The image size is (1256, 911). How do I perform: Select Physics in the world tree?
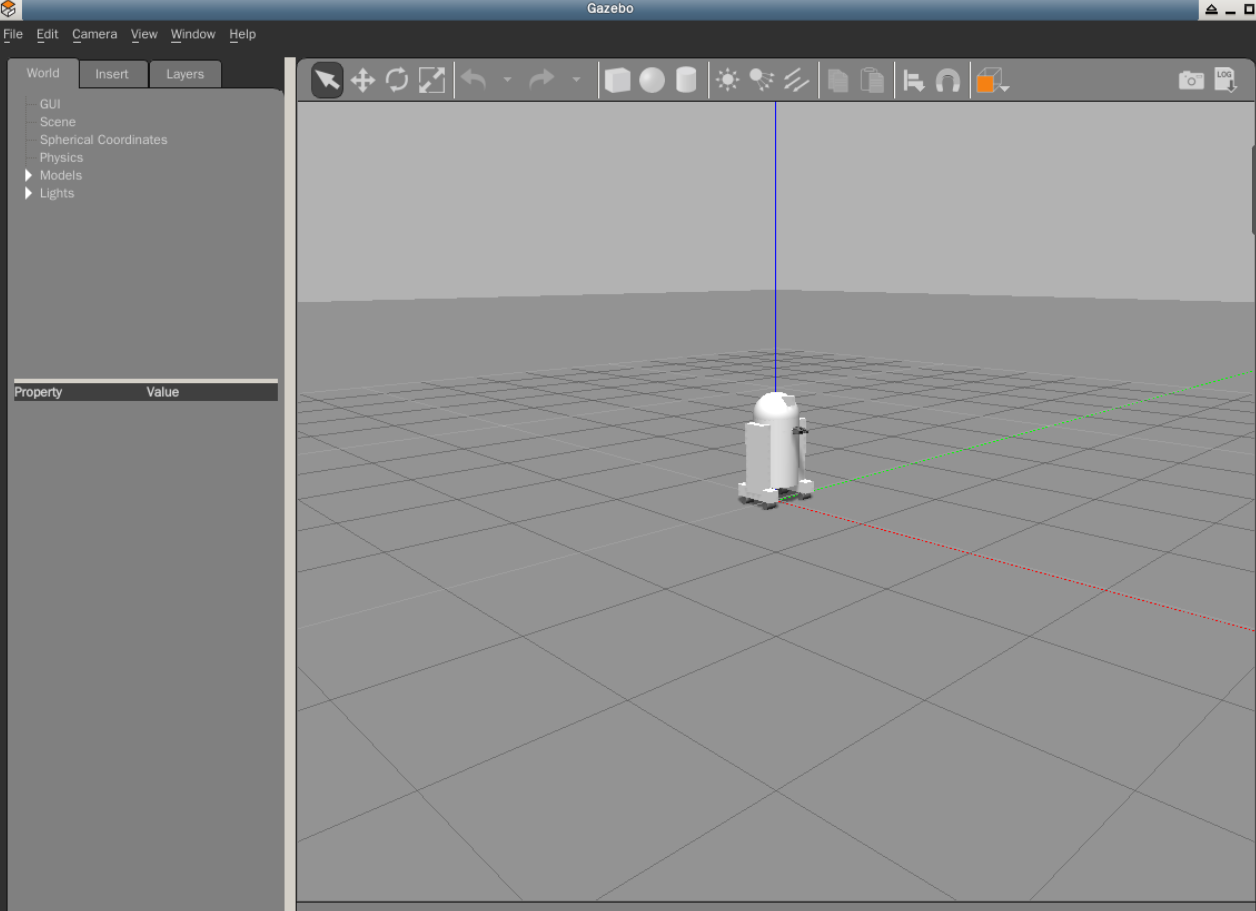[x=61, y=158]
